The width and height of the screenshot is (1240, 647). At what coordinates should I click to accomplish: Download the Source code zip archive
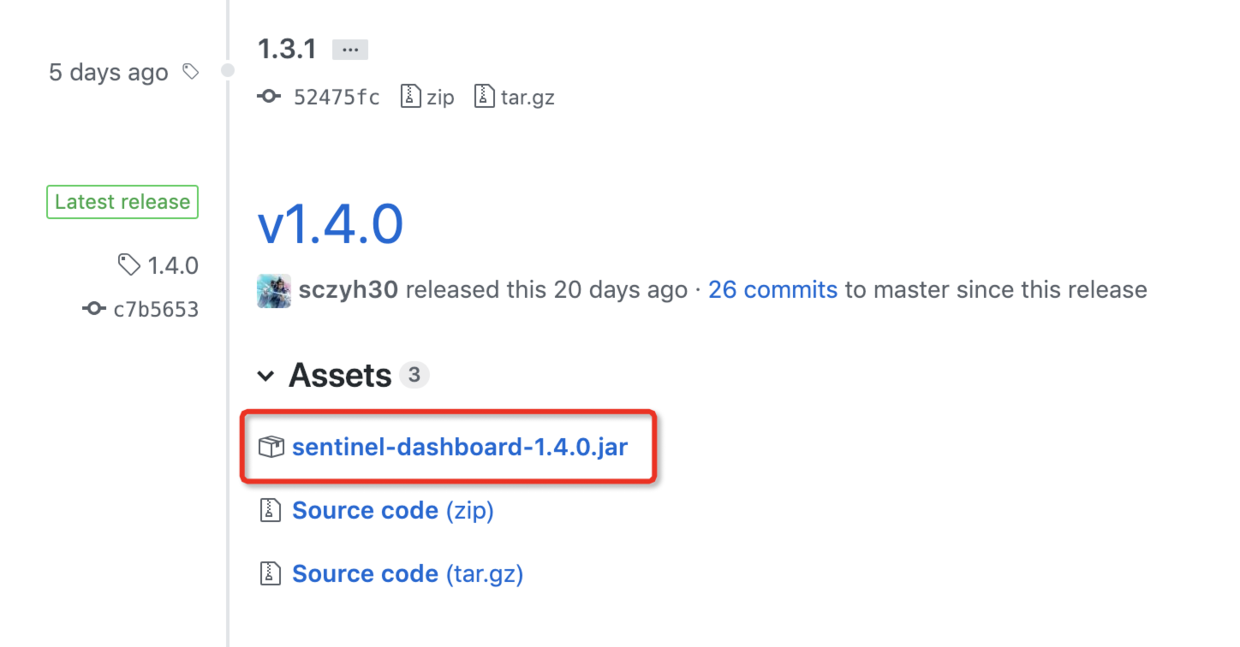coord(392,510)
